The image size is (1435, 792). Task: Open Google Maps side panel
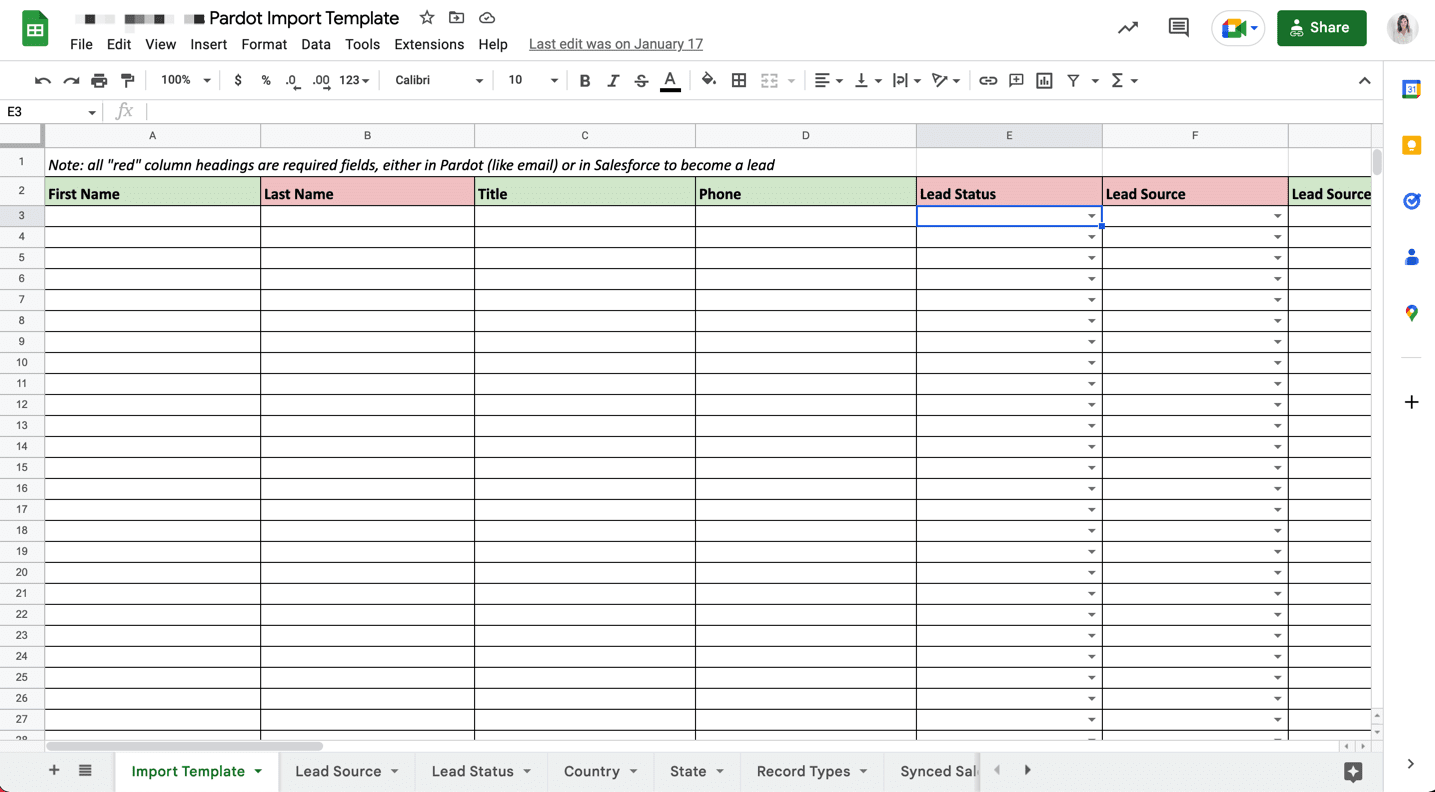click(1411, 313)
